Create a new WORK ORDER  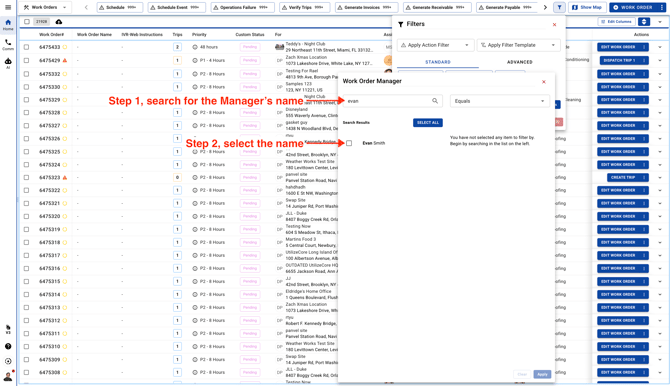click(634, 7)
